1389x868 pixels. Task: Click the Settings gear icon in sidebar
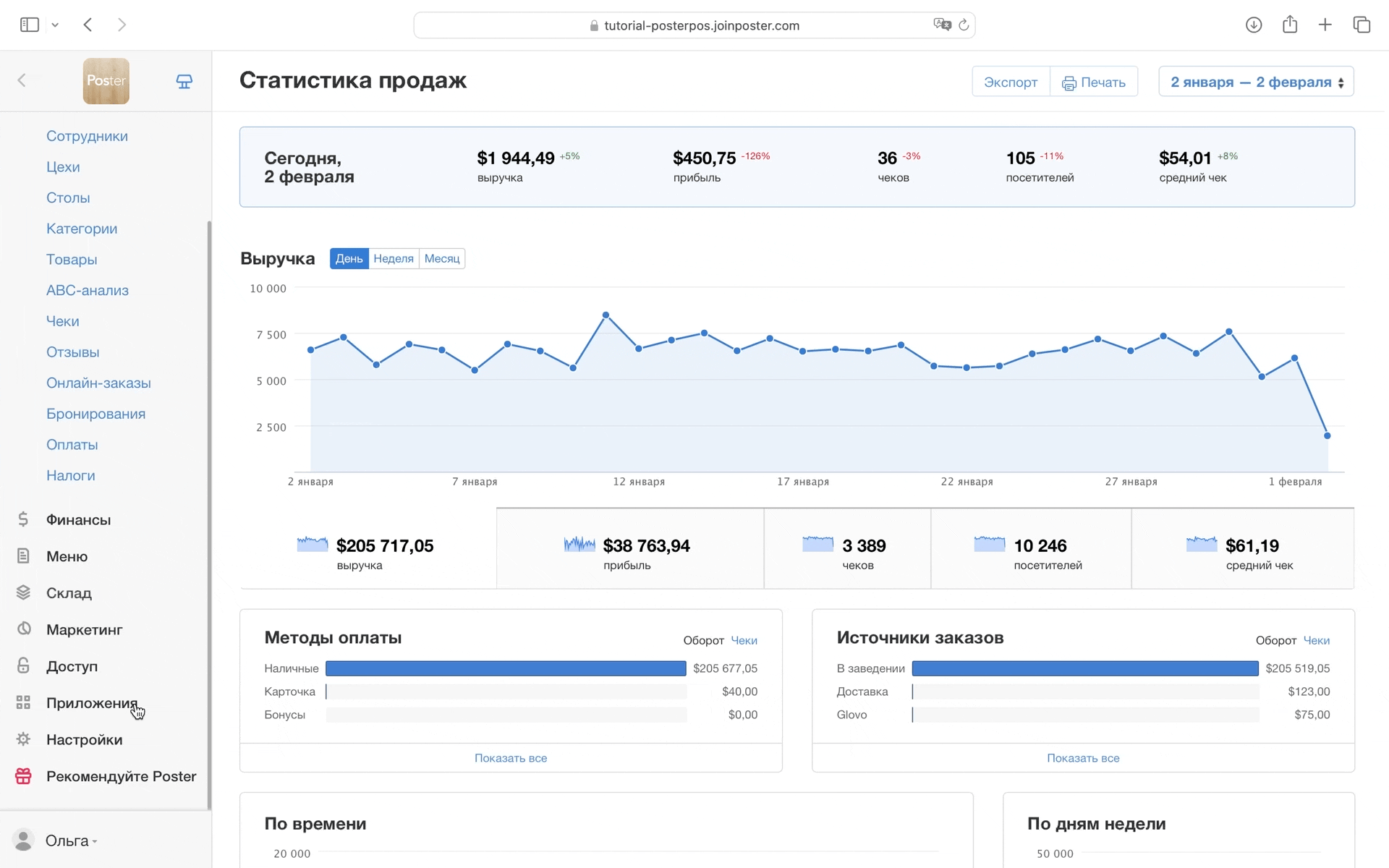click(x=23, y=739)
